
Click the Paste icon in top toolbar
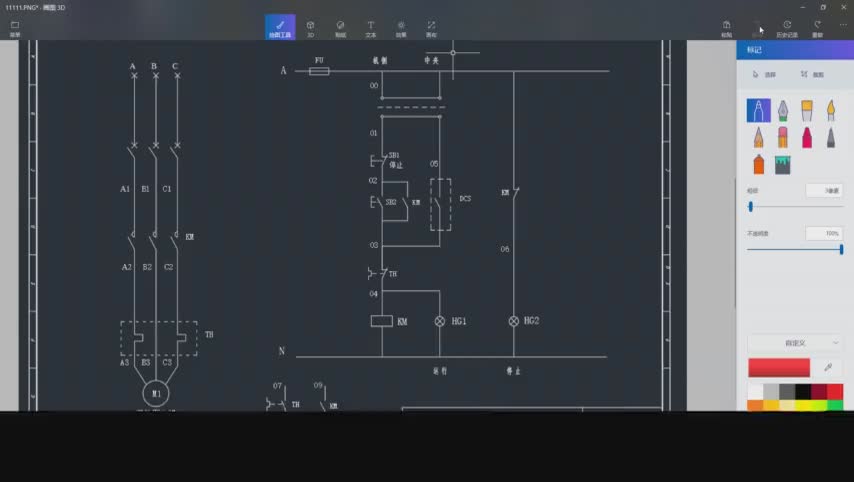tap(727, 28)
